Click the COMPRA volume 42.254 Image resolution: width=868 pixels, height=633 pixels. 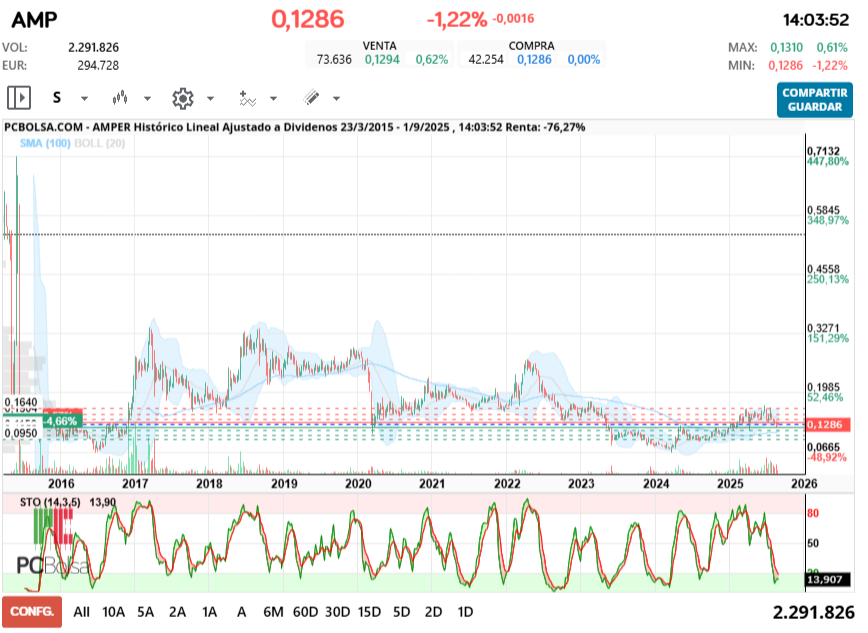pyautogui.click(x=486, y=59)
